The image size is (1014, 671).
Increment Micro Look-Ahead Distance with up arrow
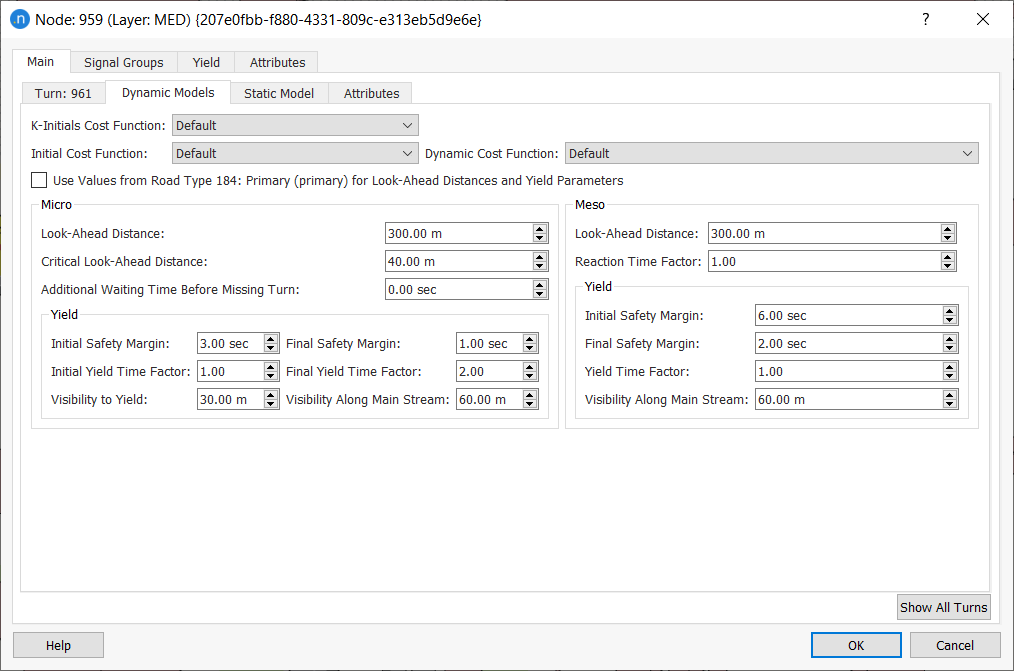539,229
